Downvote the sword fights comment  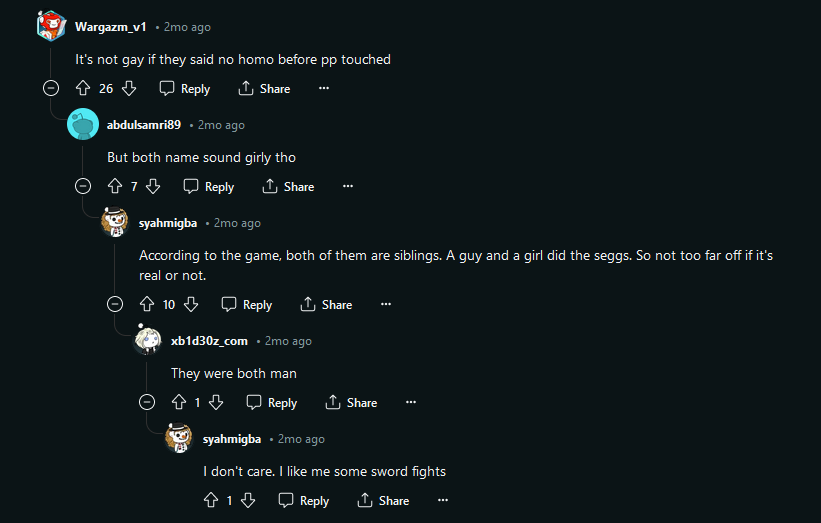[248, 500]
